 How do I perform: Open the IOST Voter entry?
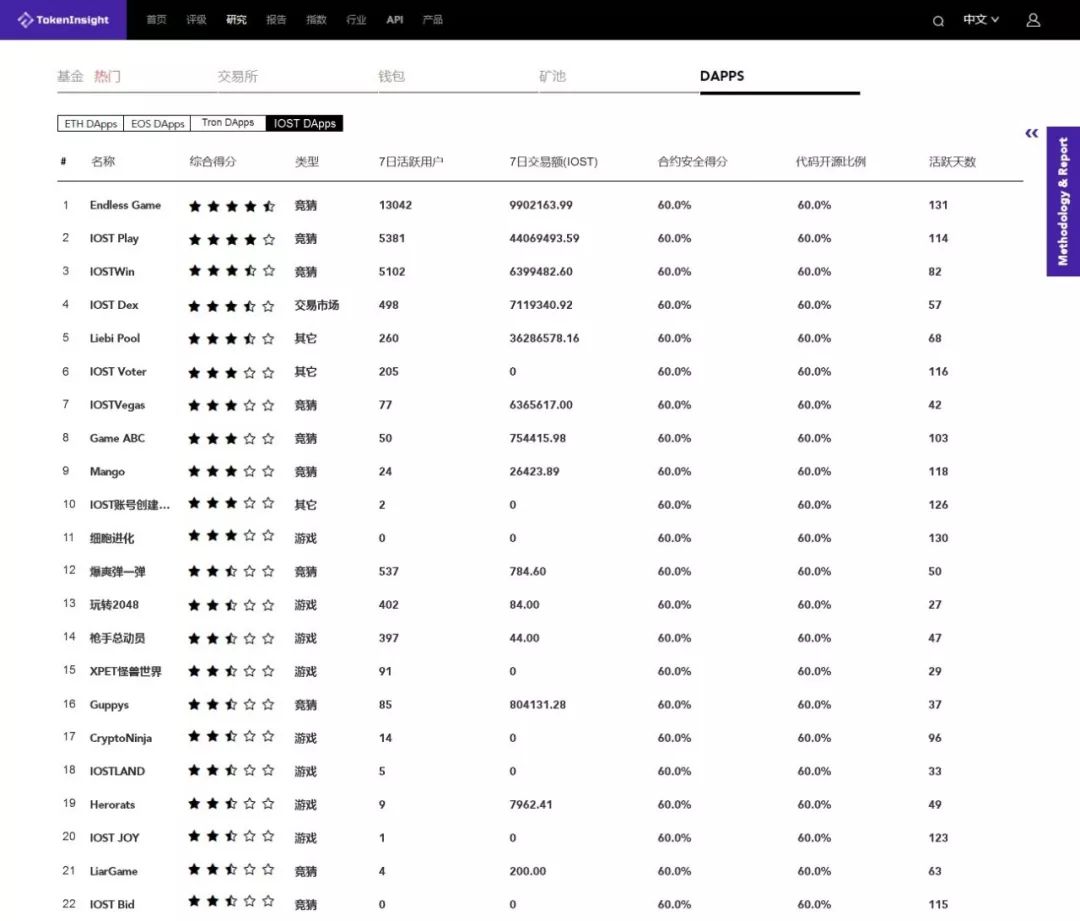pos(118,371)
